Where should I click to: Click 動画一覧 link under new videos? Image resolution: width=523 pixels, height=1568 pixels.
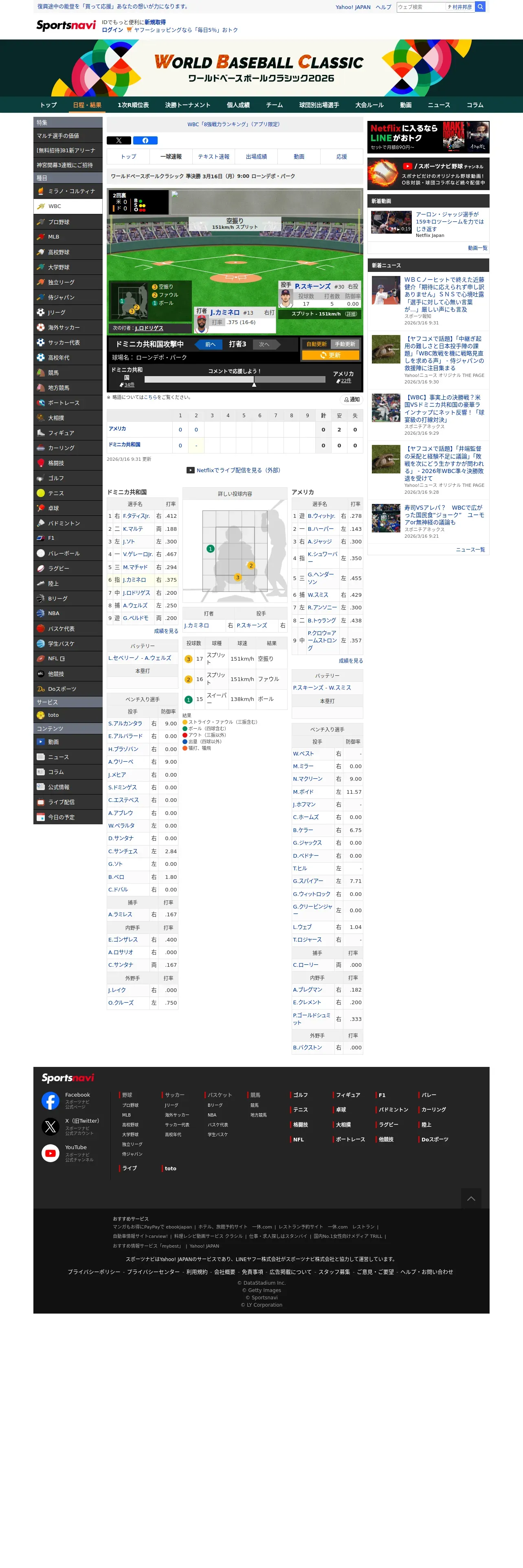pos(477,248)
